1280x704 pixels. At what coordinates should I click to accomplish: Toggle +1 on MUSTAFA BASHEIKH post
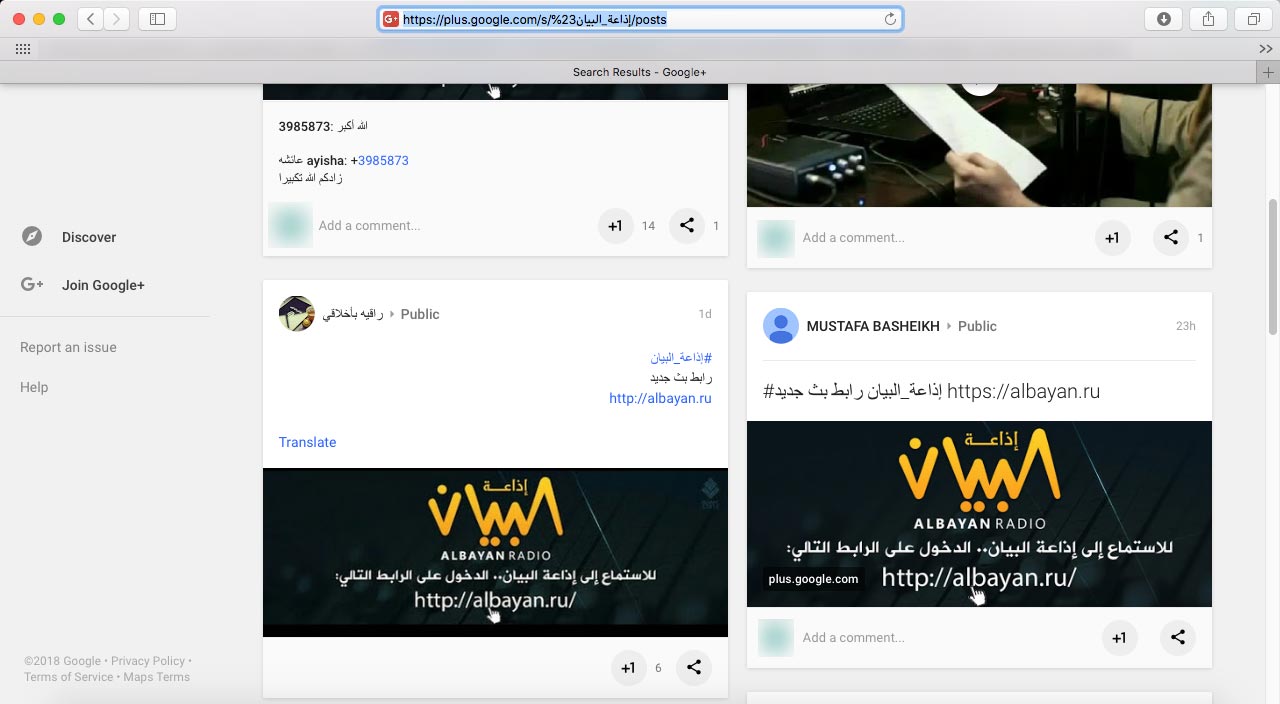[1119, 638]
